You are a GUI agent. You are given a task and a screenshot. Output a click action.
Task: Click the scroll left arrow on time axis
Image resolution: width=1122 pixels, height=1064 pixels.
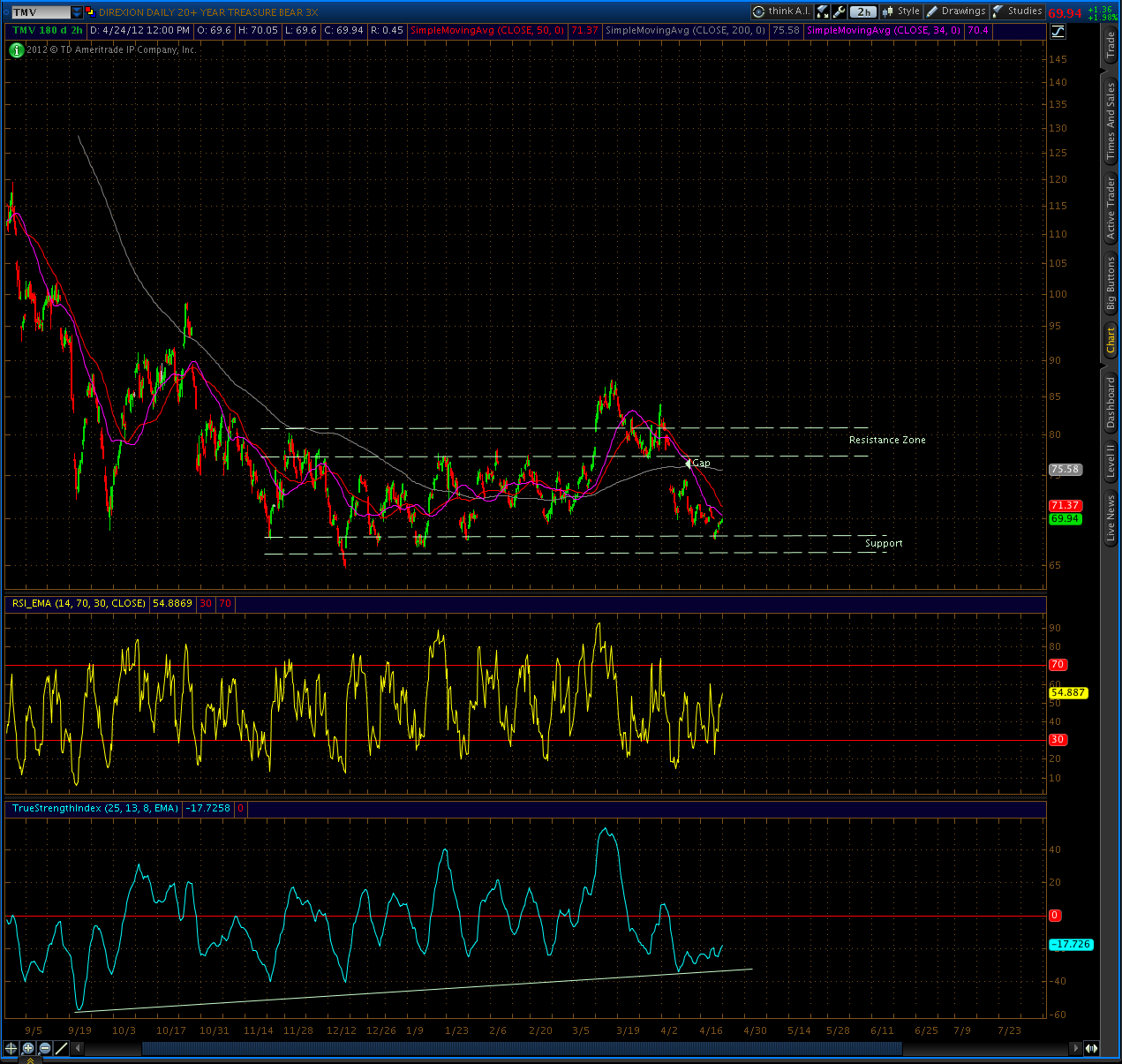[78, 1048]
